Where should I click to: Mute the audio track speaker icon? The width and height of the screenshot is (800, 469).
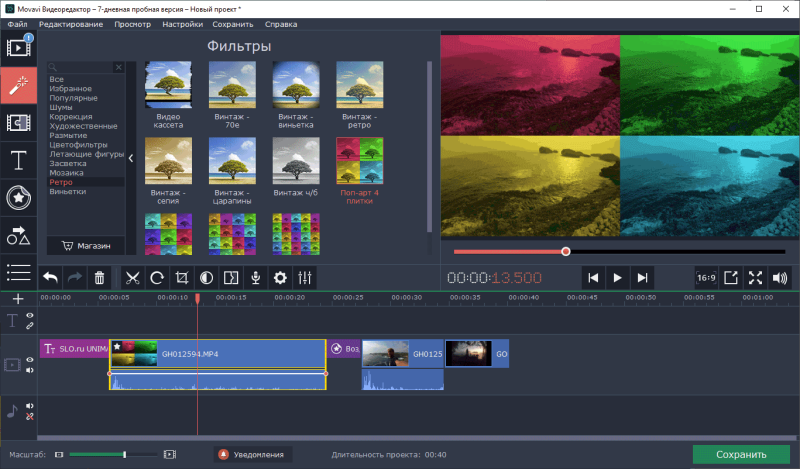[x=29, y=406]
